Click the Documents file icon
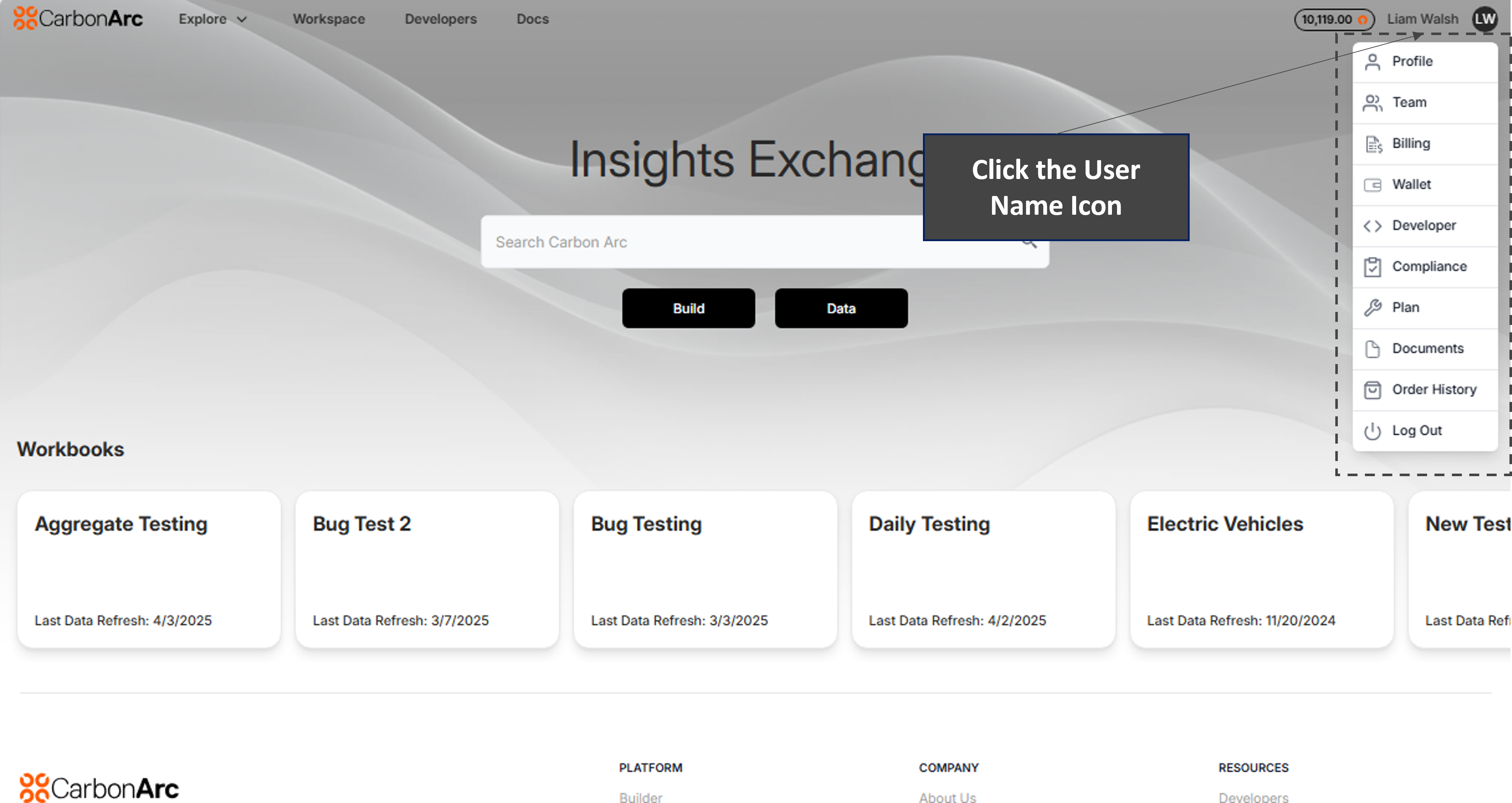This screenshot has width=1512, height=803. click(1372, 349)
